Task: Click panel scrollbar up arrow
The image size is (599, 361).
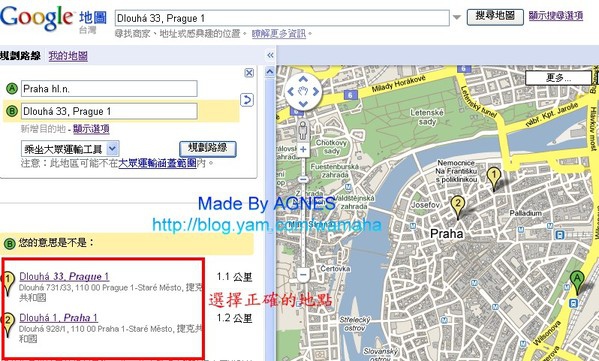Action: tap(270, 71)
